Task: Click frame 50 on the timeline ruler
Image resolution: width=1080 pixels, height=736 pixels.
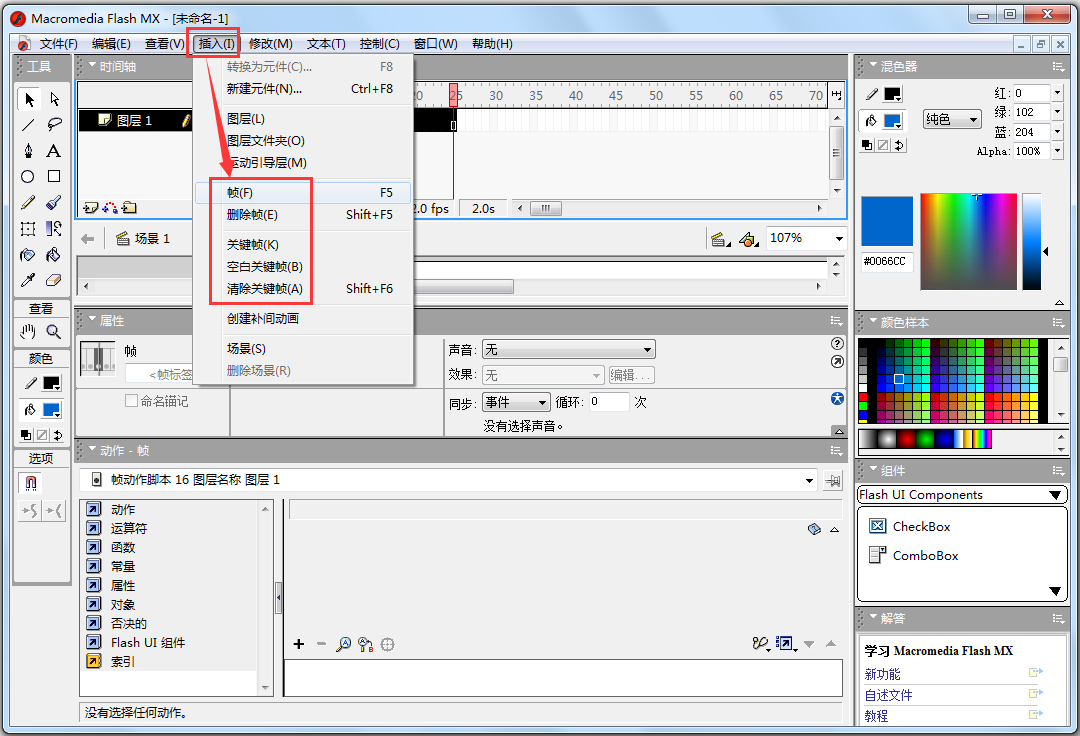Action: [x=656, y=96]
